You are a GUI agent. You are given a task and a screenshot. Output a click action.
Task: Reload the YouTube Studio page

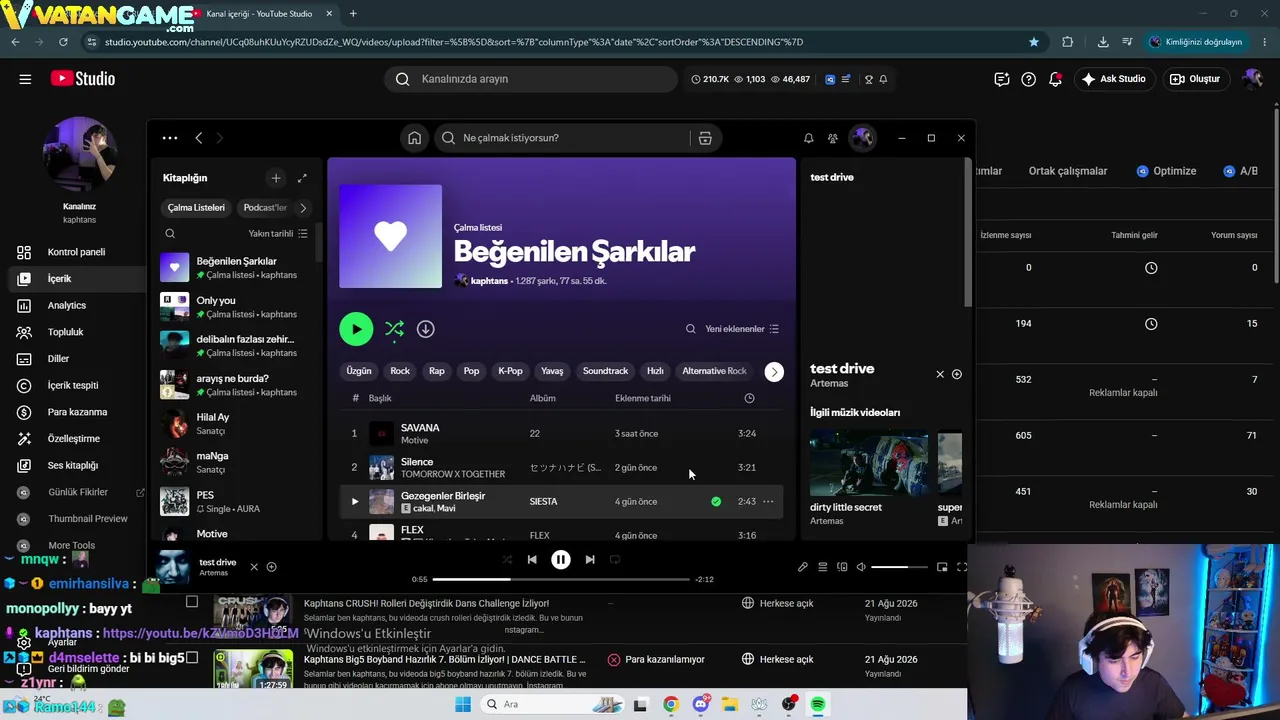coord(63,42)
